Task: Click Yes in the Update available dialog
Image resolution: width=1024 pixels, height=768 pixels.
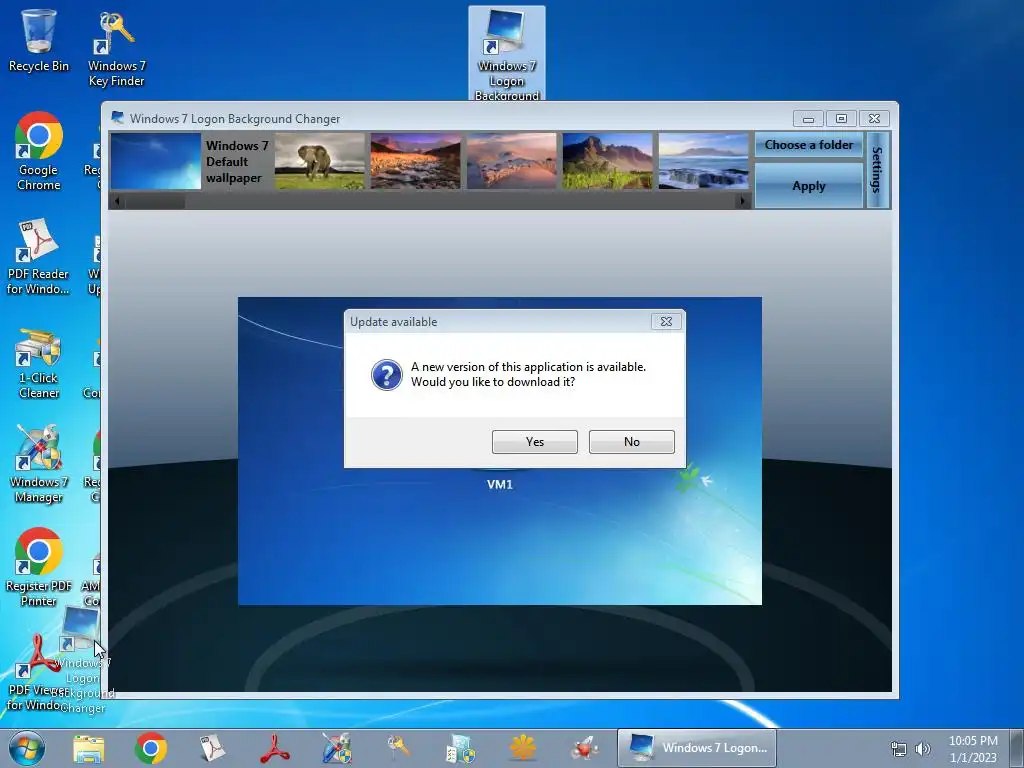Action: [534, 441]
